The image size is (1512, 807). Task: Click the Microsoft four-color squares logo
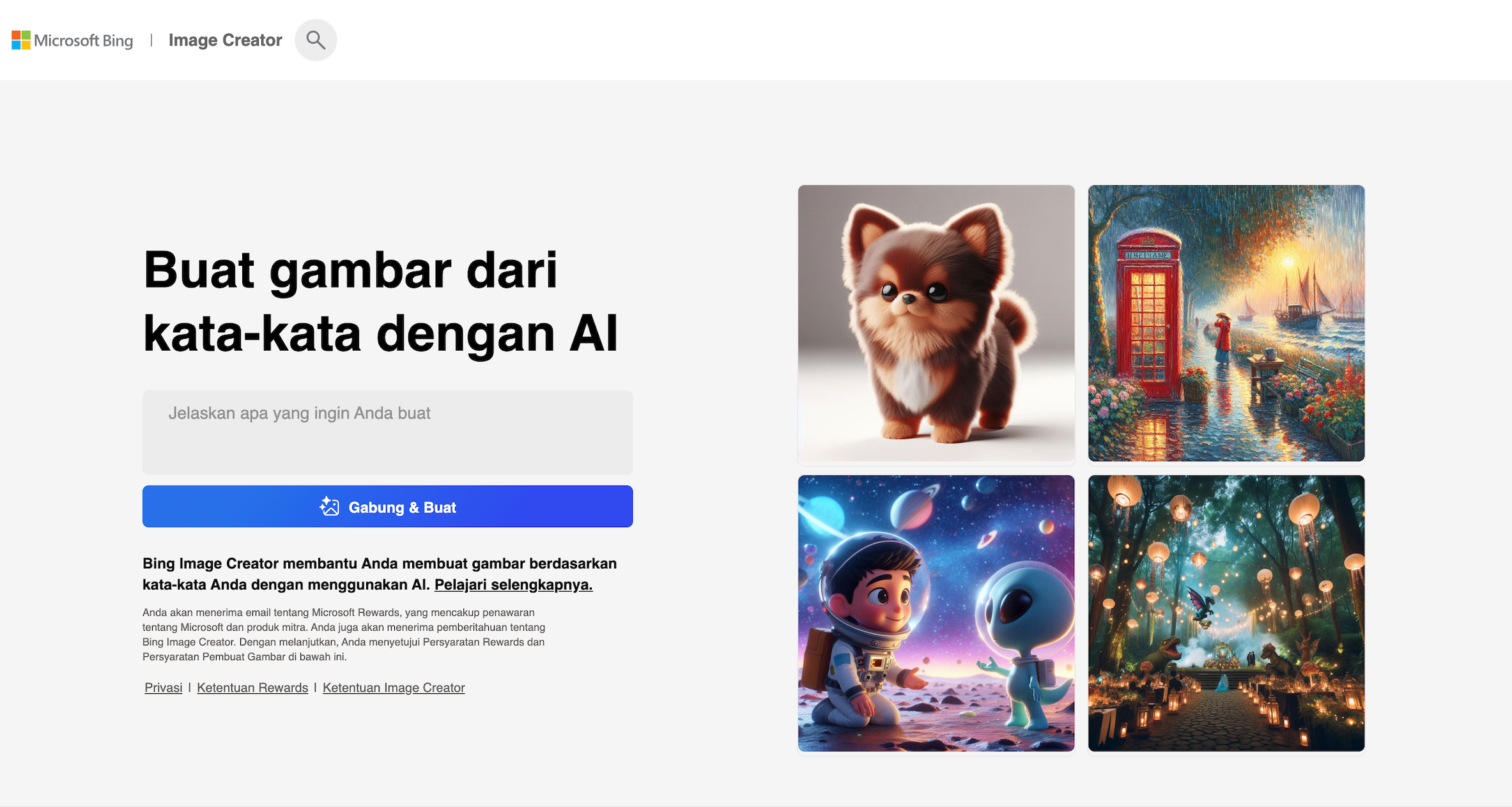click(21, 40)
